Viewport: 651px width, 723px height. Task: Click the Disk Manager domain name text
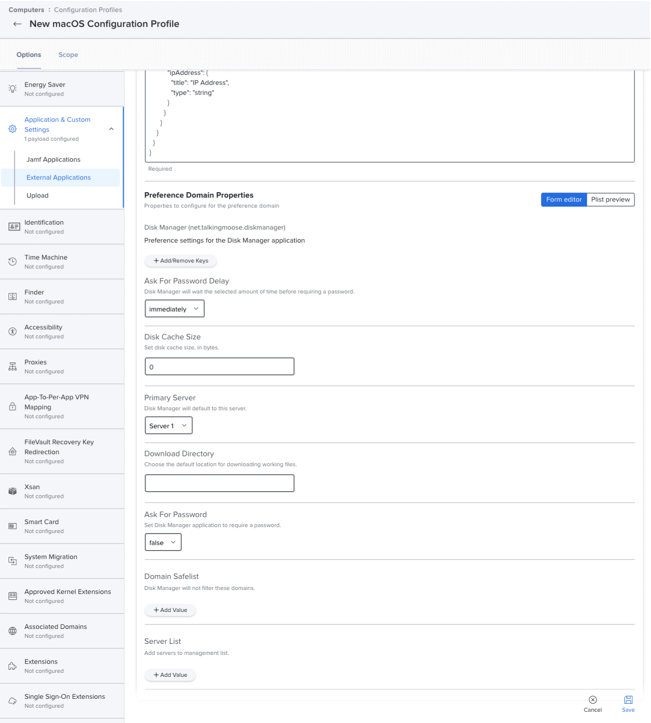click(215, 227)
